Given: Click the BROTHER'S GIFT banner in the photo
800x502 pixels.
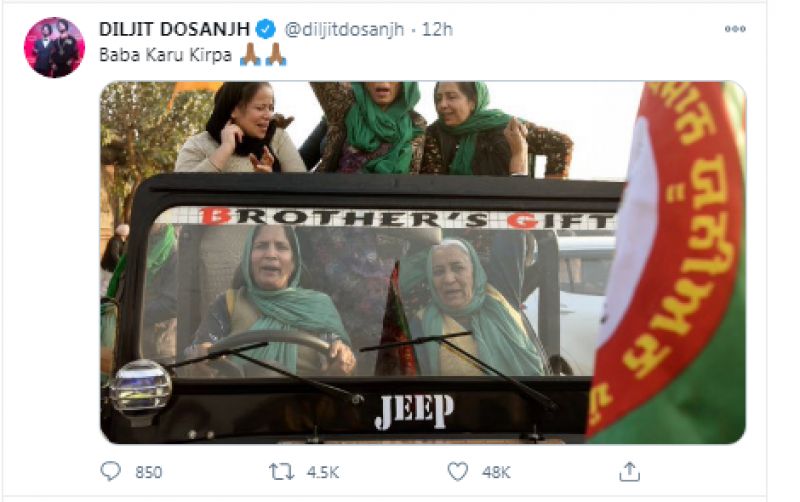Looking at the screenshot, I should click(406, 219).
